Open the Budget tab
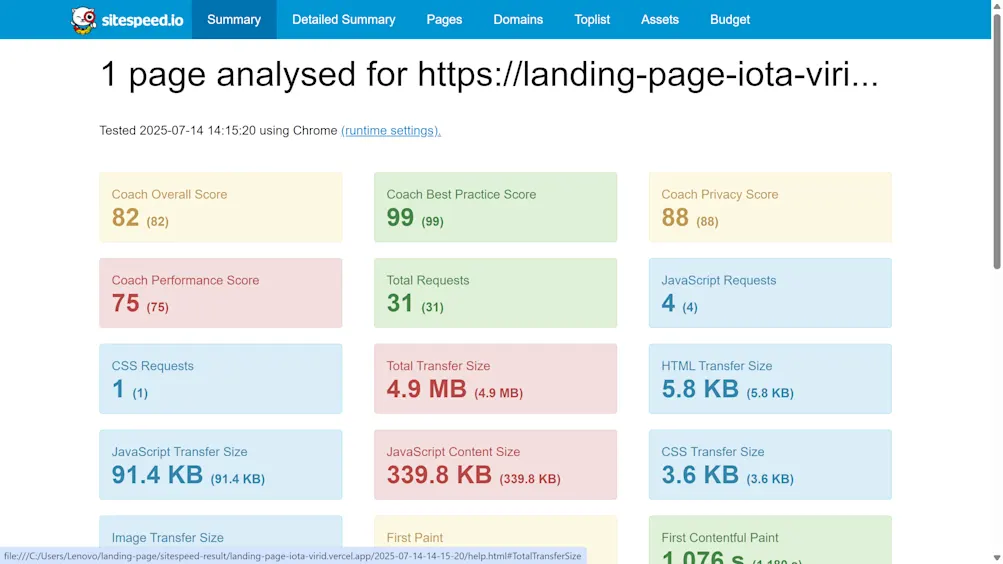The height and width of the screenshot is (564, 1003). [x=730, y=20]
